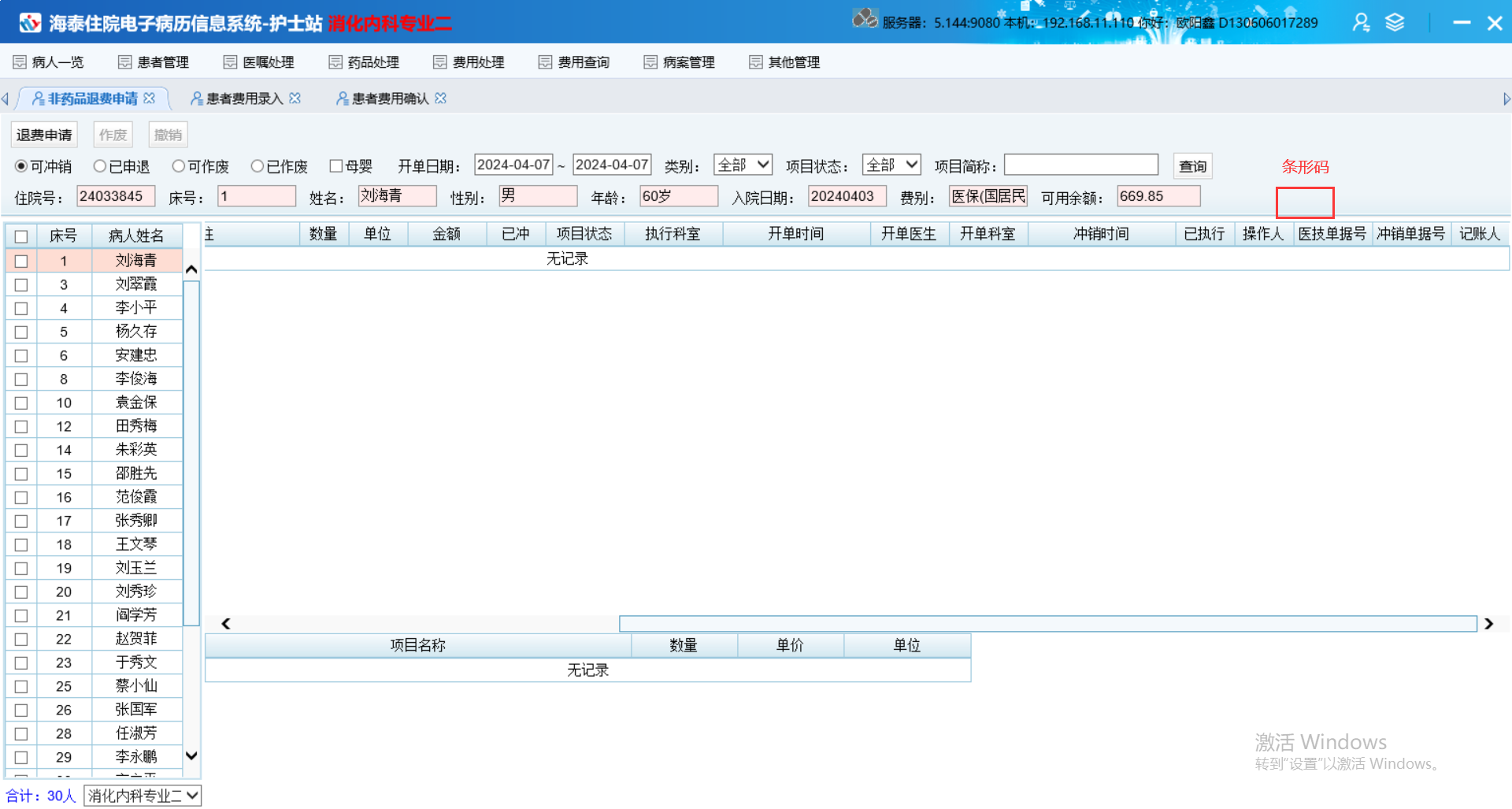Screen dimensions: 1512x809
Task: Click right arrow of horizontal scrollbar
Action: [x=1488, y=624]
